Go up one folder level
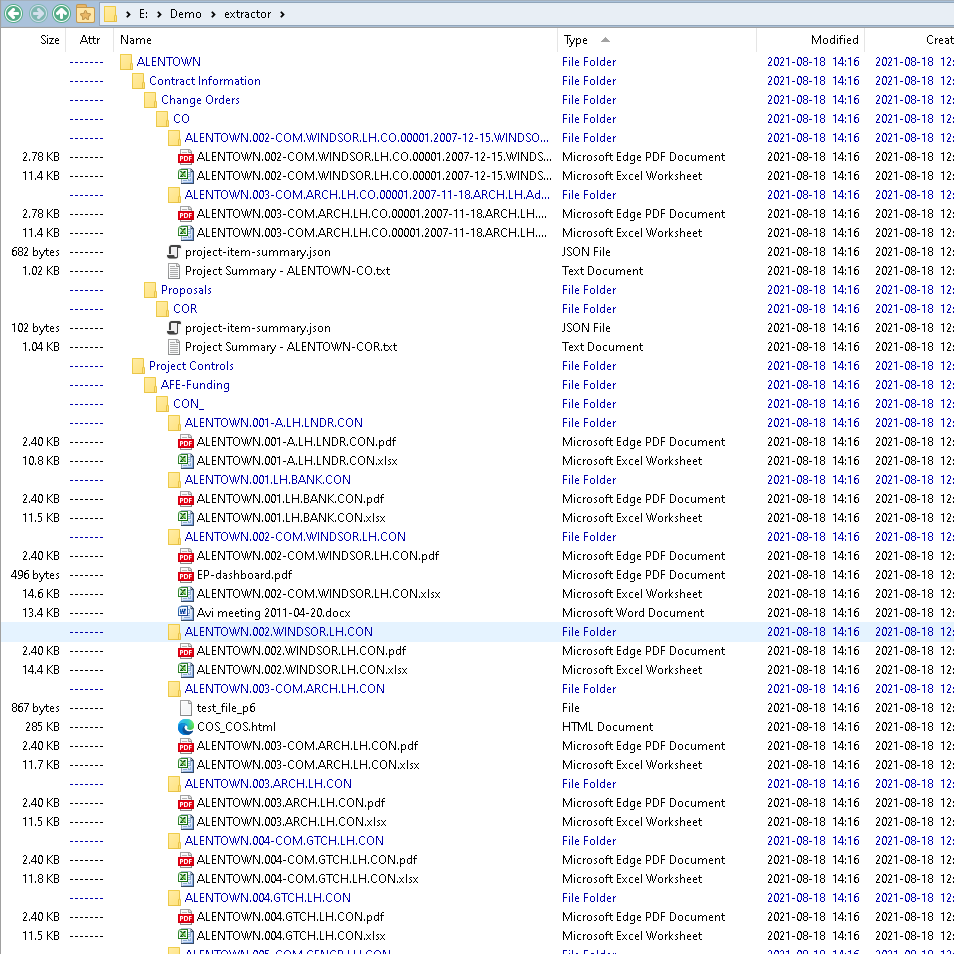 click(62, 14)
